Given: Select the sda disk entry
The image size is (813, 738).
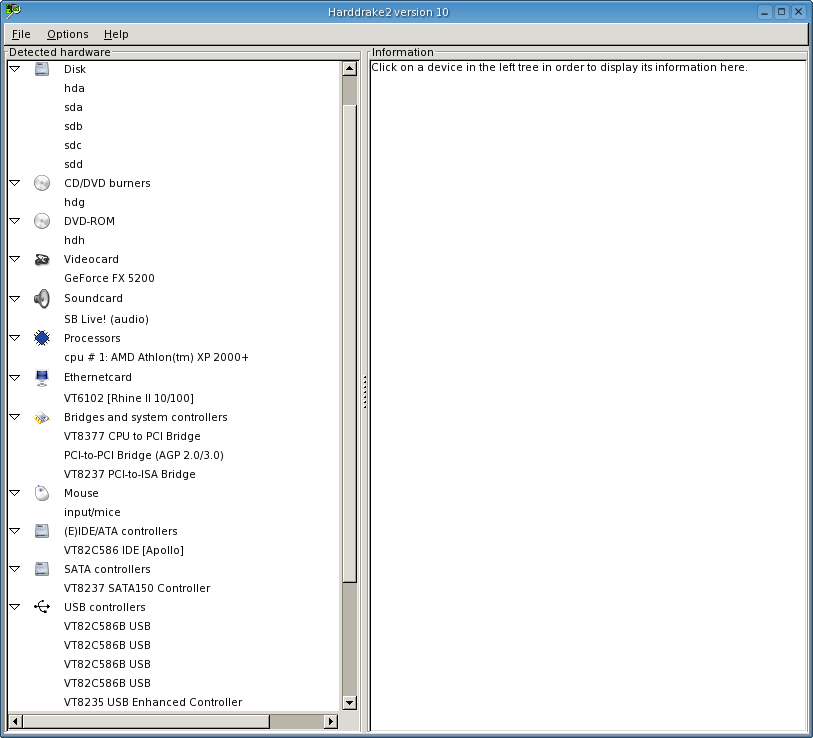Looking at the screenshot, I should click(73, 107).
